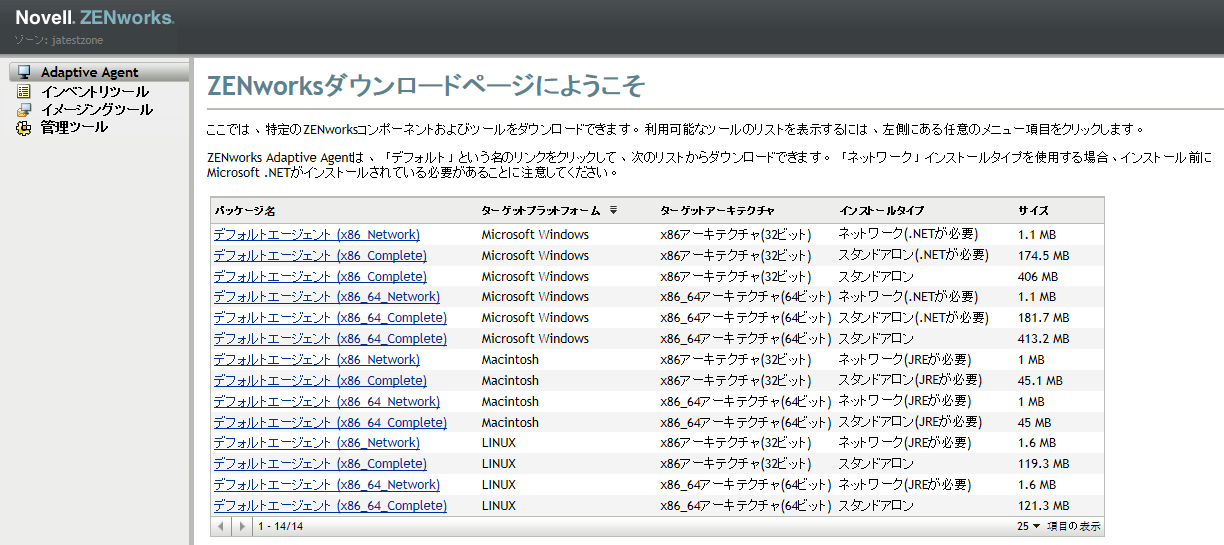
Task: Click the 119.3 MB size cell
Action: (1043, 464)
